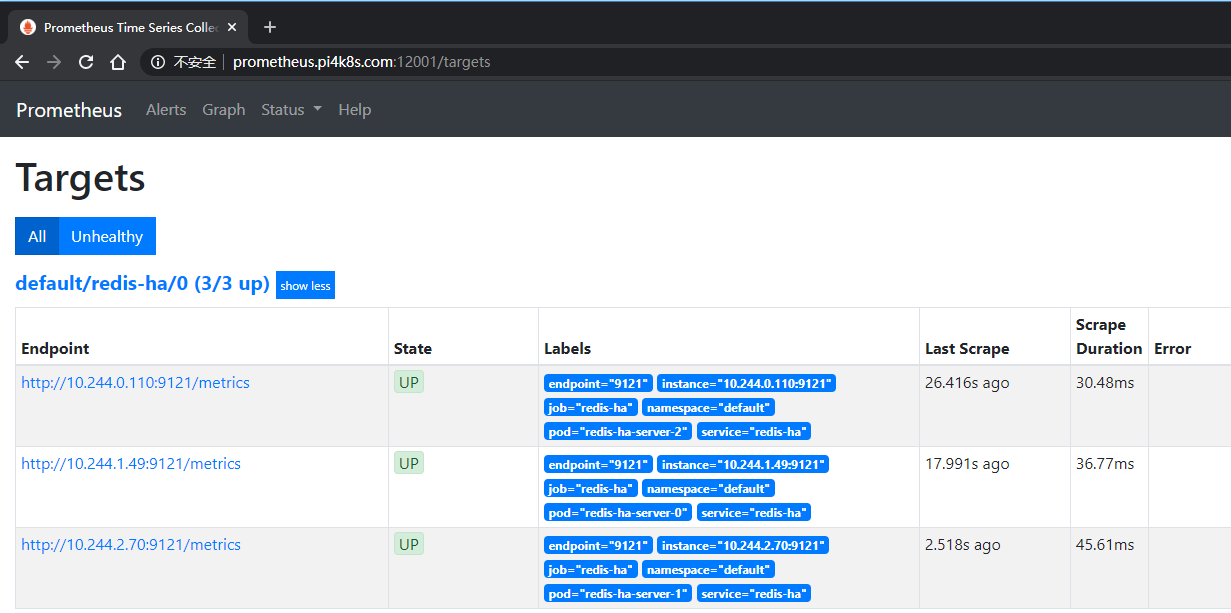Image resolution: width=1231 pixels, height=613 pixels.
Task: Click the 36.77ms scrape duration
Action: tap(1105, 463)
